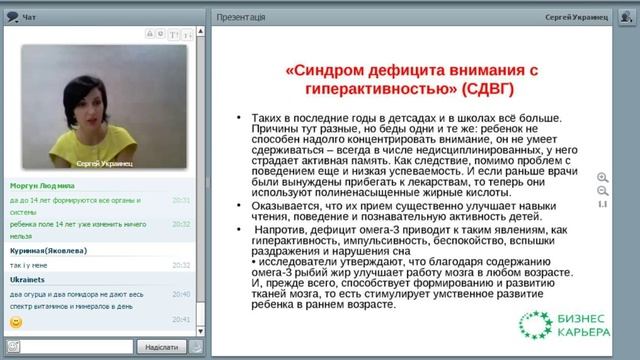Click the Бизнес Карьера logo on the slide
Image resolution: width=640 pixels, height=360 pixels.
564,325
